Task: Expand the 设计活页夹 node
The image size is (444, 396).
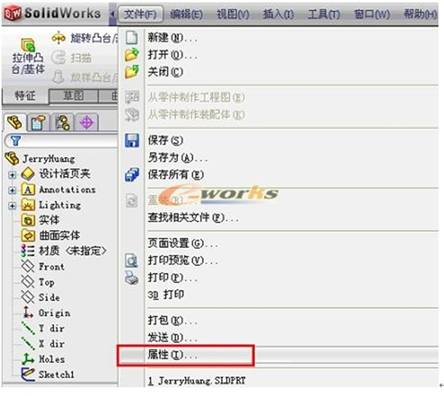Action: (x=12, y=174)
